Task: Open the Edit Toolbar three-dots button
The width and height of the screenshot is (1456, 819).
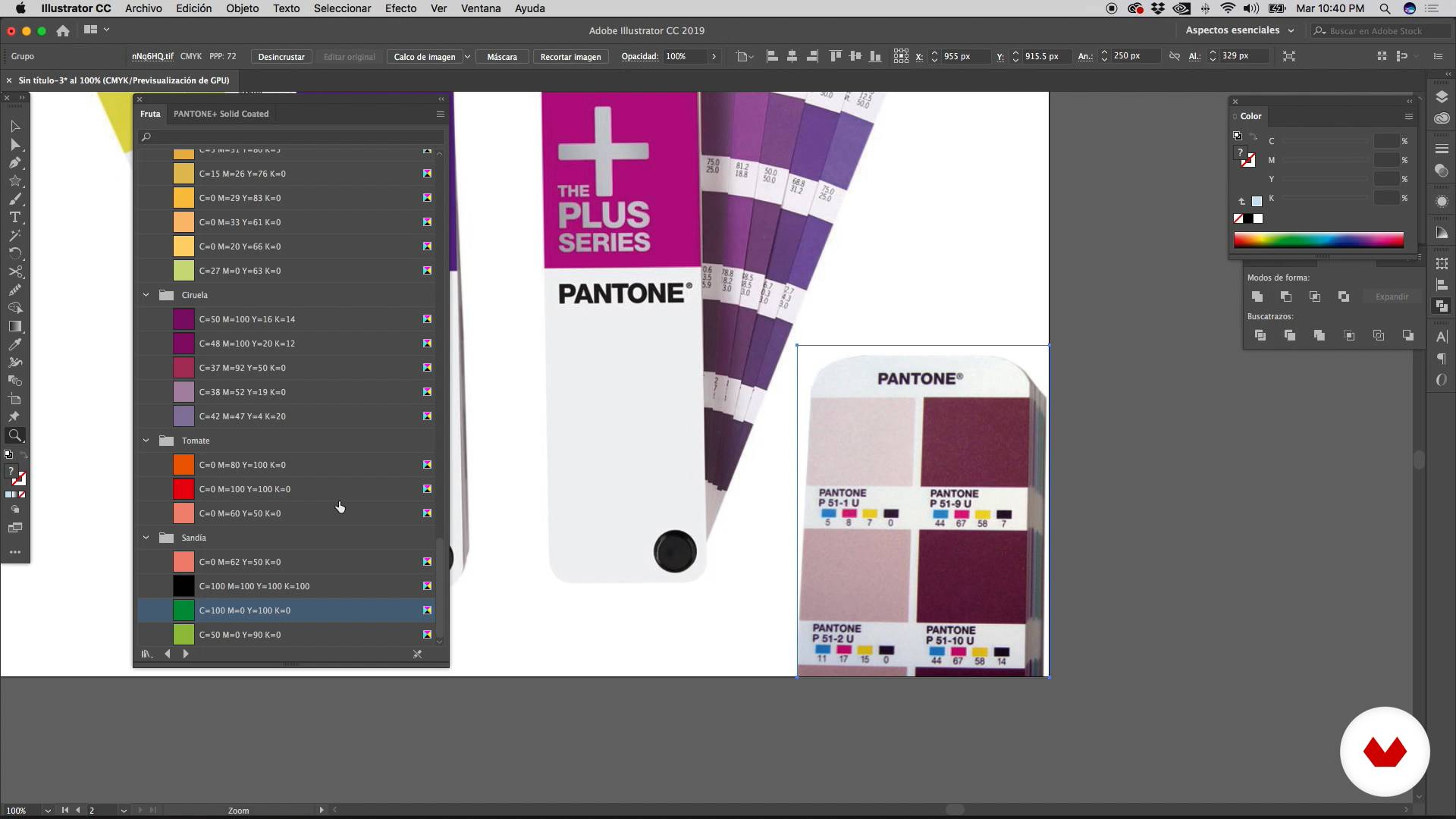Action: pyautogui.click(x=14, y=552)
